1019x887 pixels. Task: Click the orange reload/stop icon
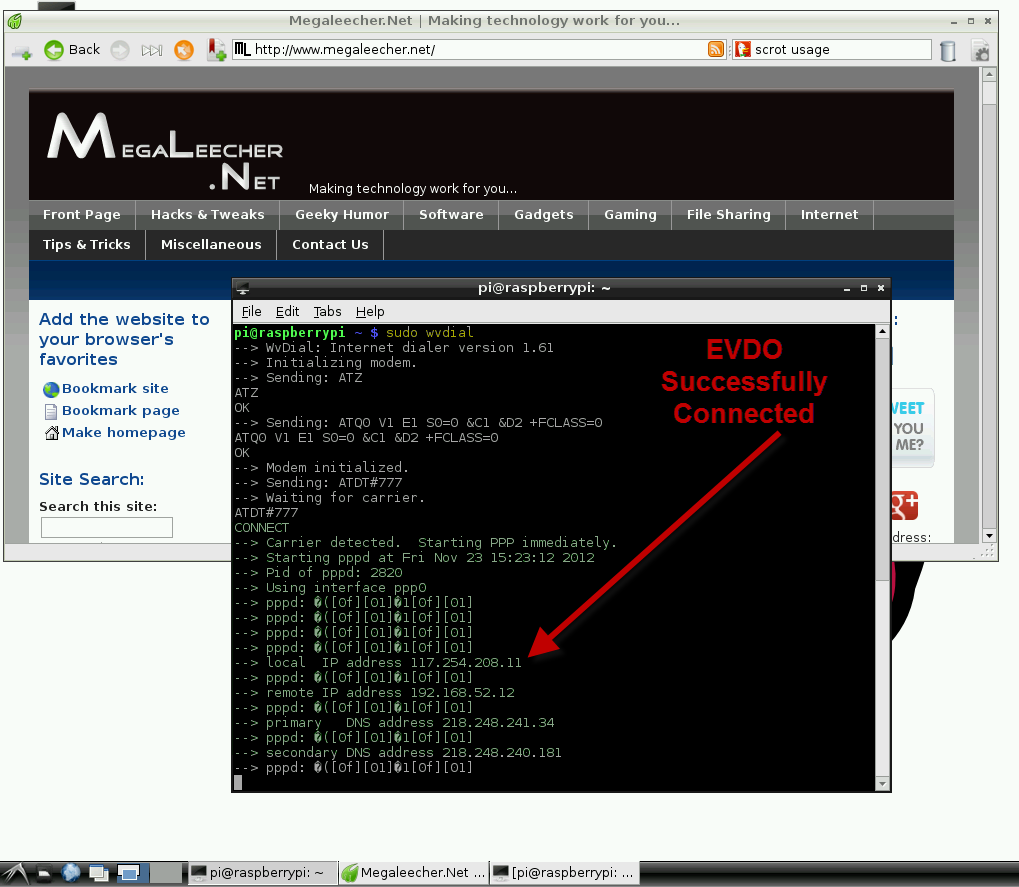pyautogui.click(x=184, y=50)
